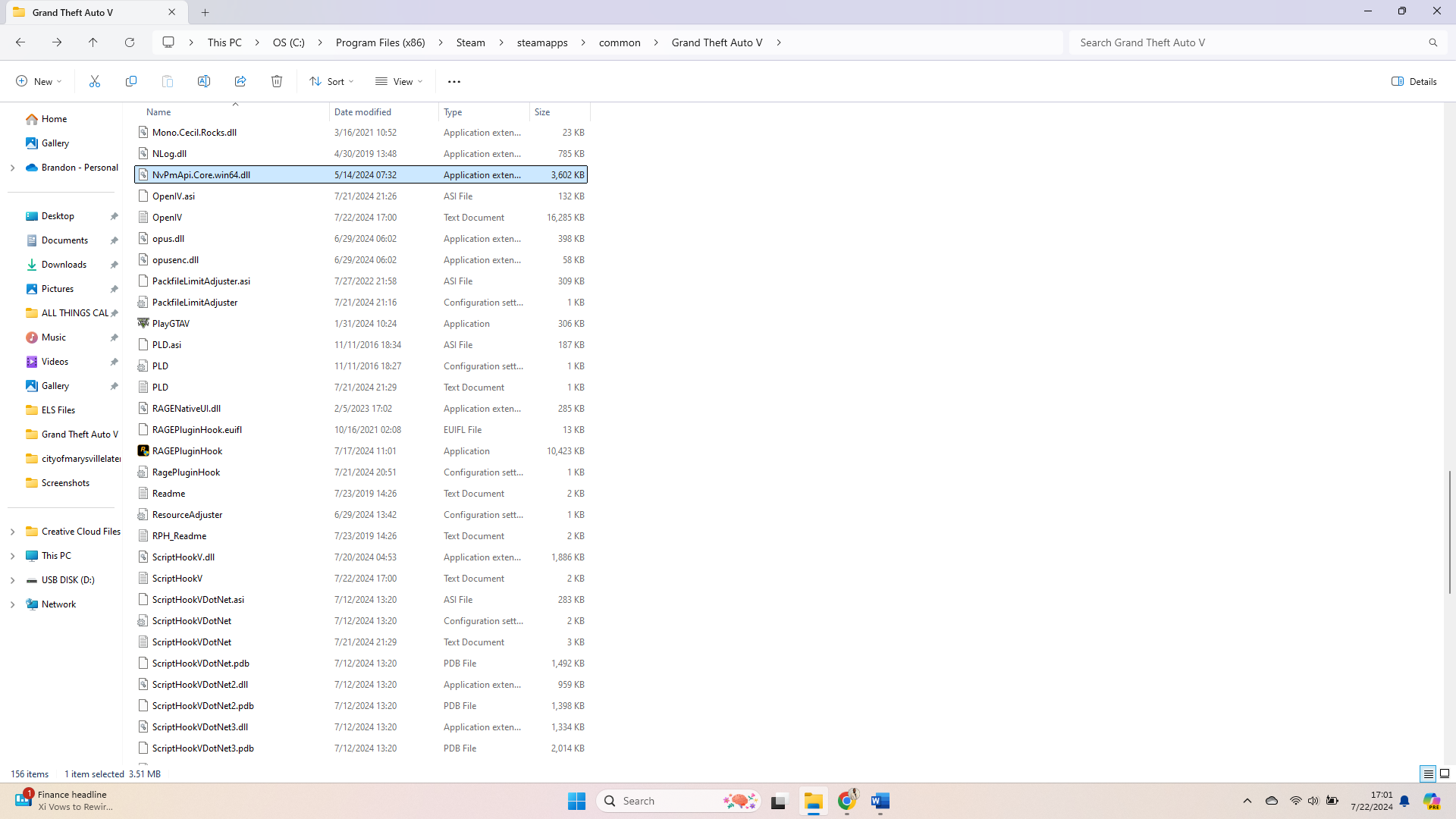Open the New item button
The image size is (1456, 819).
pyautogui.click(x=39, y=81)
